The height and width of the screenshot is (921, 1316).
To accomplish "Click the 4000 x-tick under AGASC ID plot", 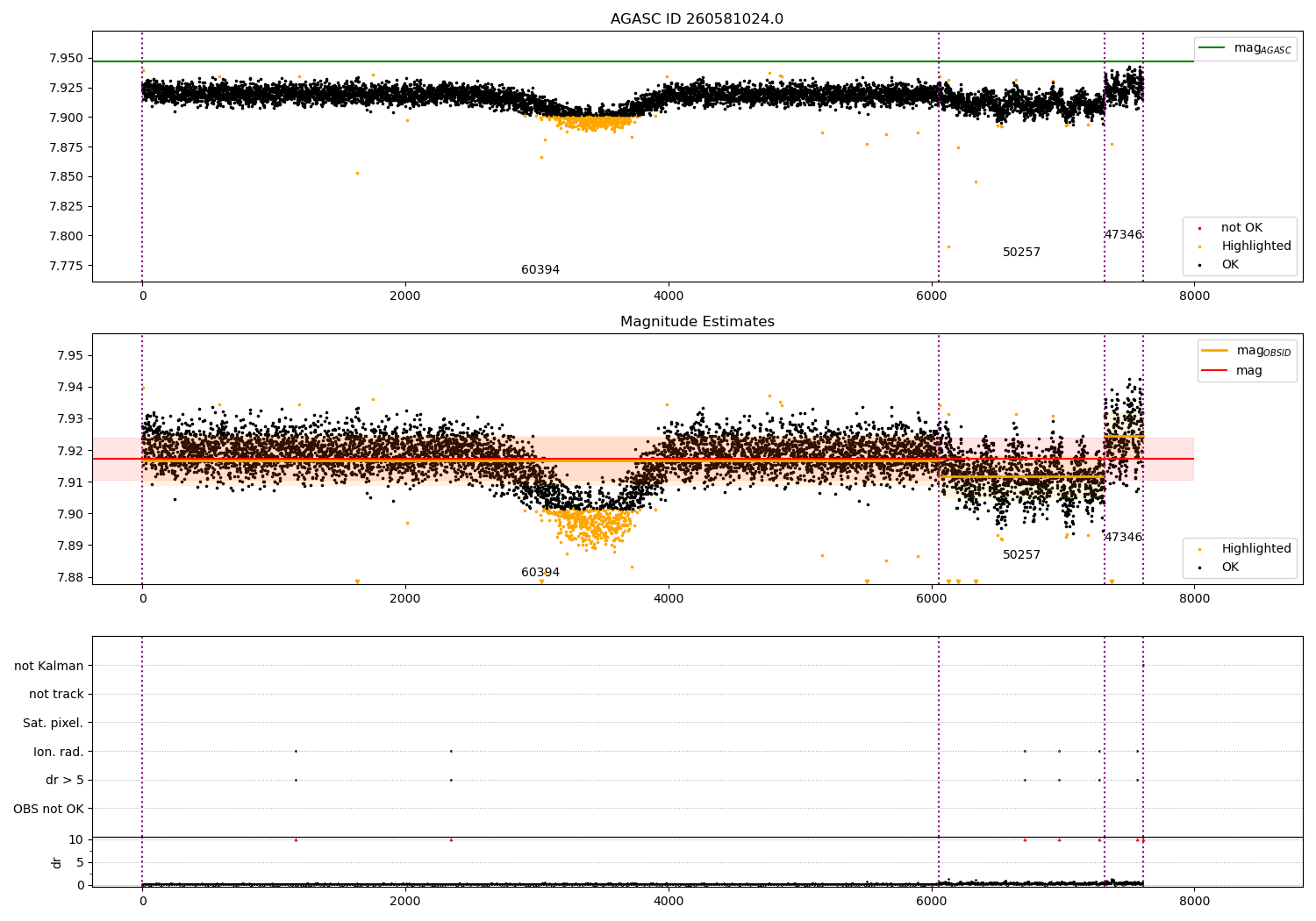I will tap(669, 296).
